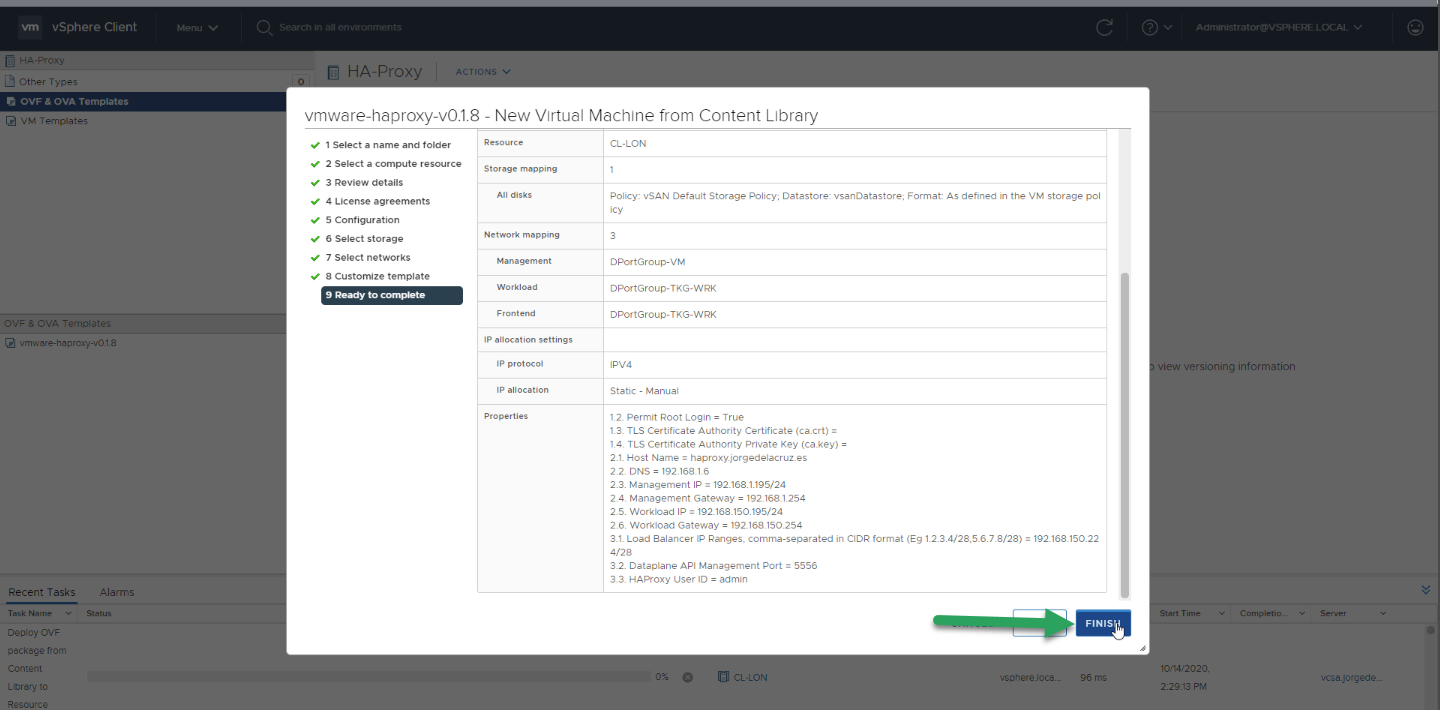Screen dimensions: 1440x710
Task: Click the Workload network mapping label
Action: point(517,287)
